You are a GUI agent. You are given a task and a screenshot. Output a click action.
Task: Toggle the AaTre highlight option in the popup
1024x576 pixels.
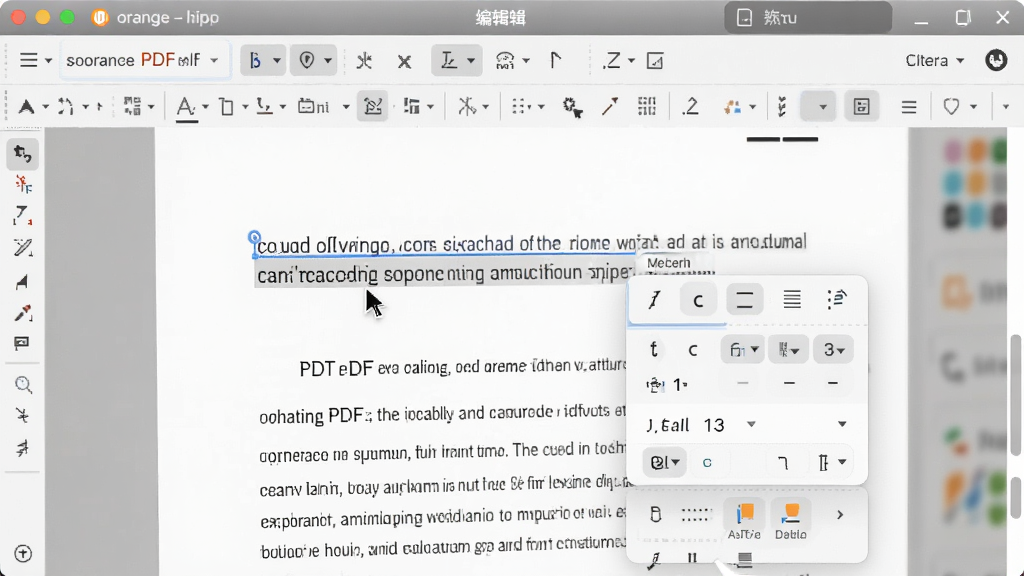tap(744, 520)
